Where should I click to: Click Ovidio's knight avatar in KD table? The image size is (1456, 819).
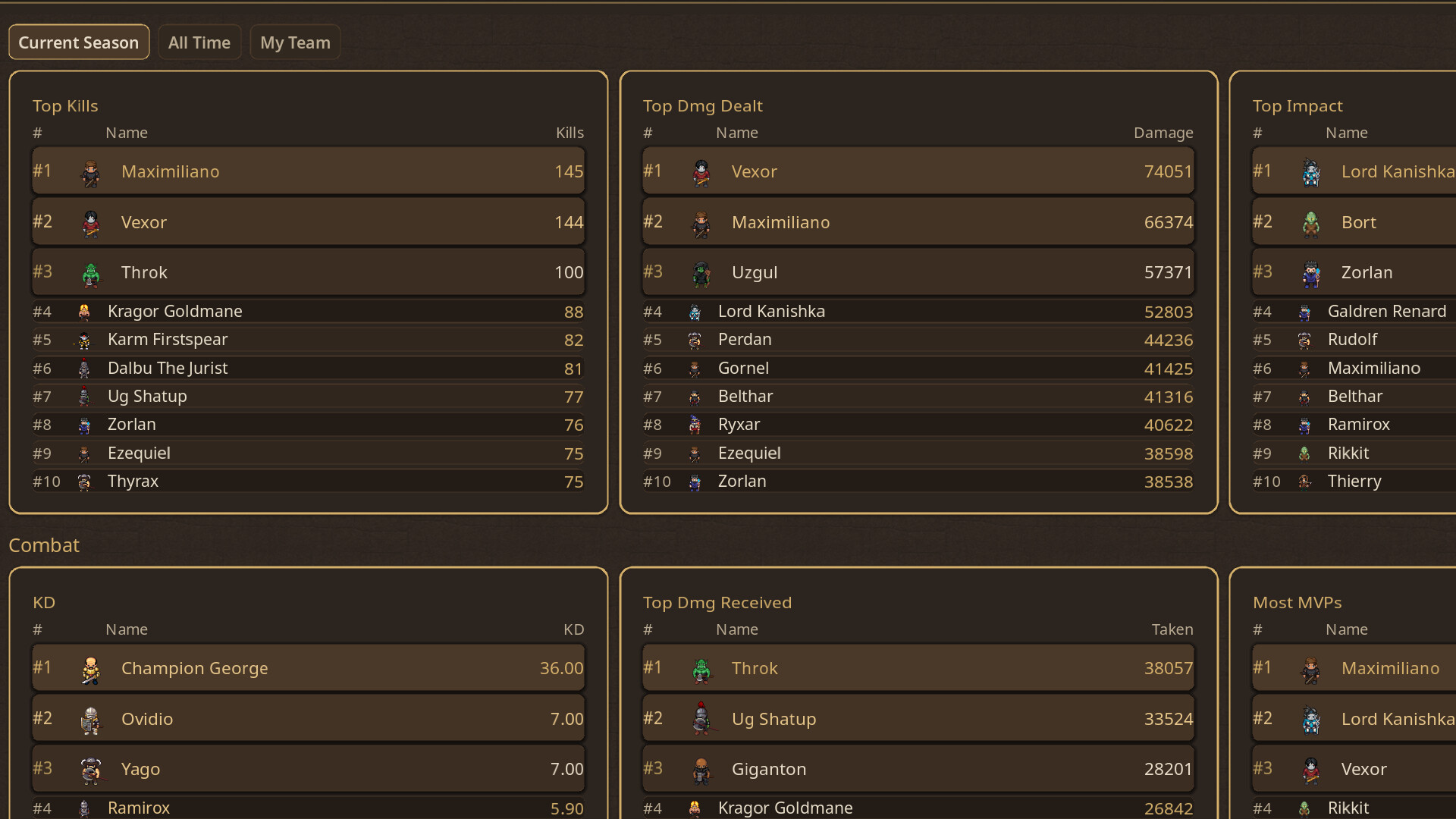pyautogui.click(x=91, y=720)
